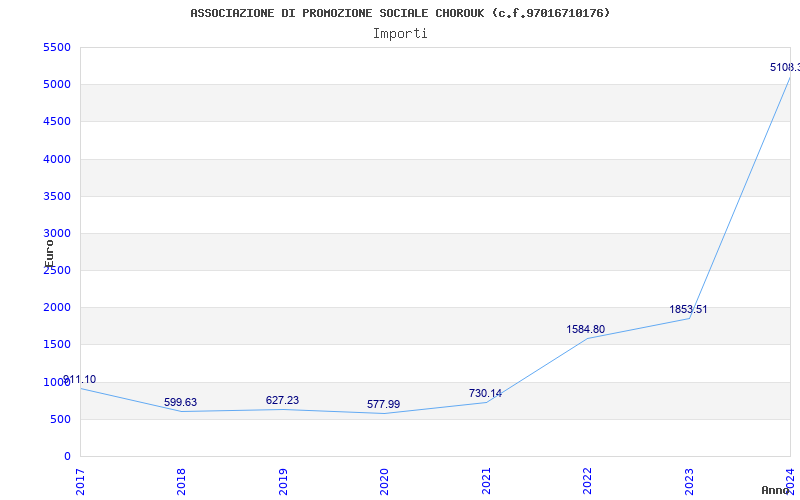Viewport: 800px width, 500px height.
Task: Click the 4000 y-axis tick label
Action: pos(57,159)
